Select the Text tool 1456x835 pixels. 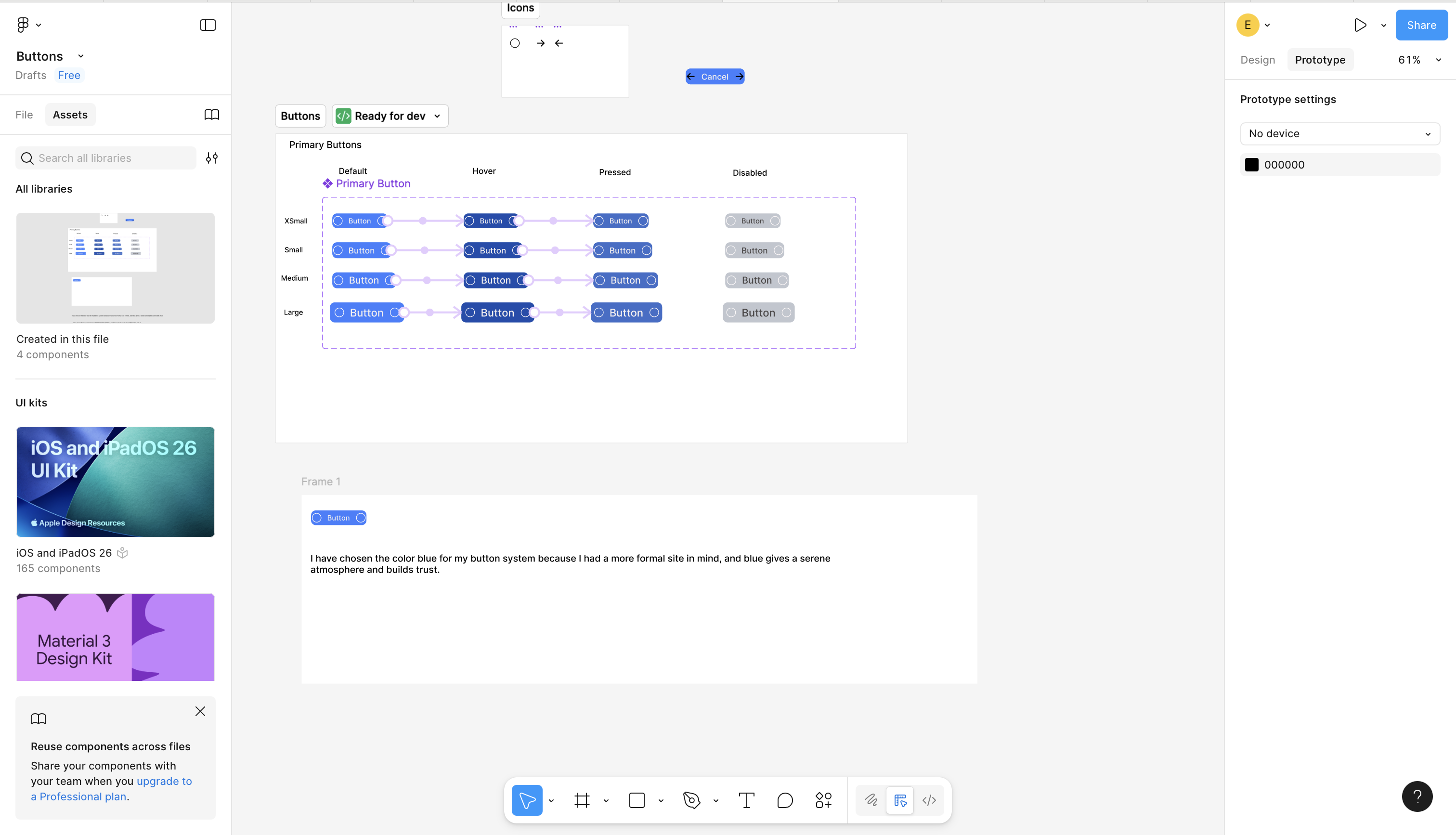coord(746,800)
